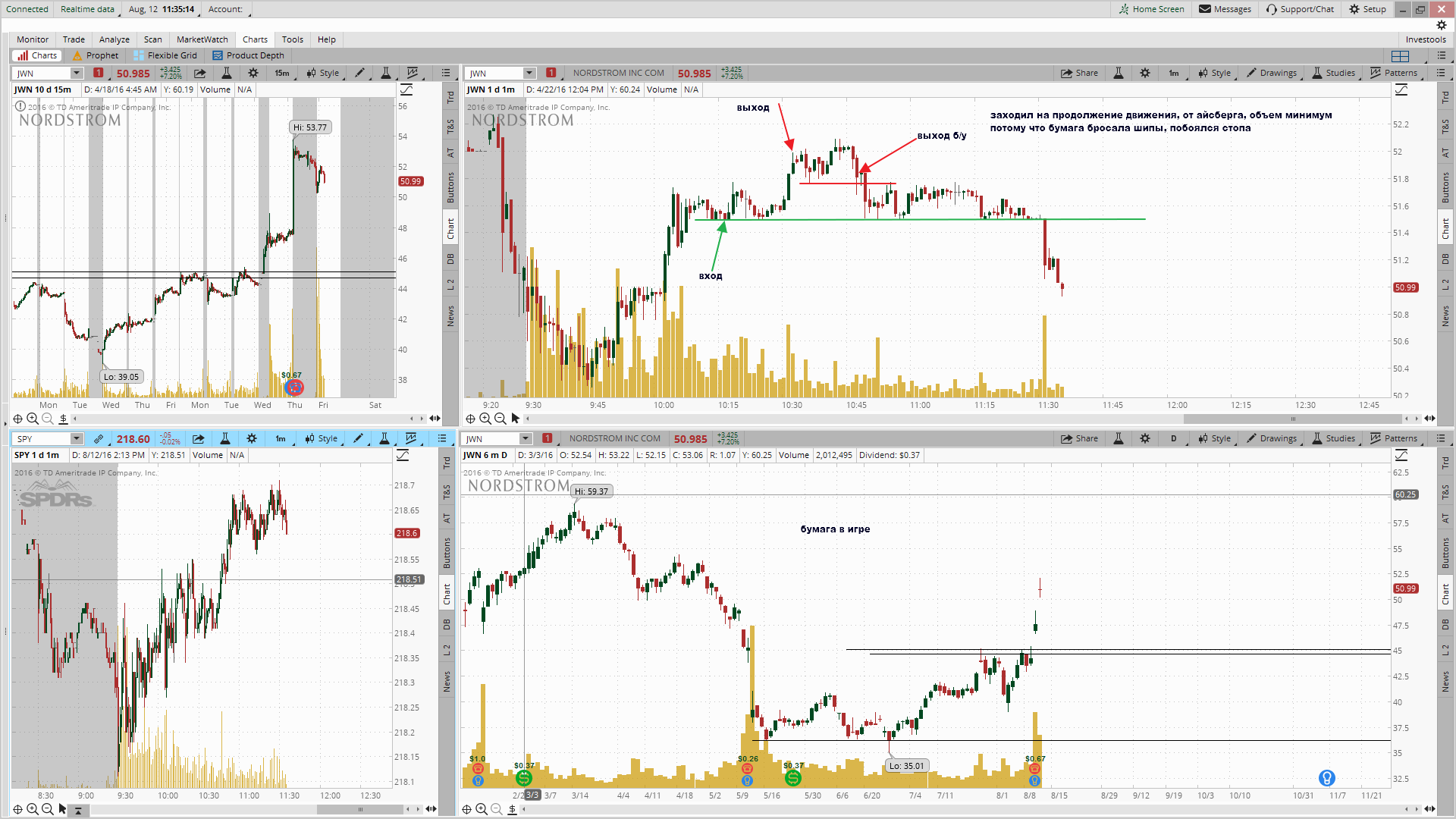Zoom in on top-left chart

pyautogui.click(x=33, y=419)
